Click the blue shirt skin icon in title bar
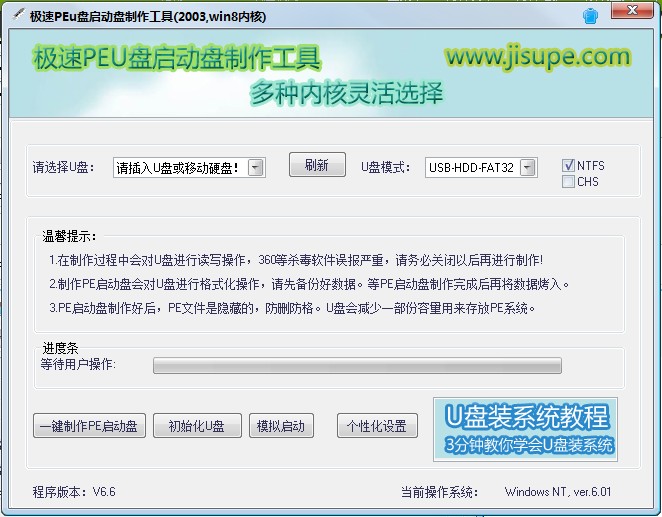662x517 pixels. (590, 16)
